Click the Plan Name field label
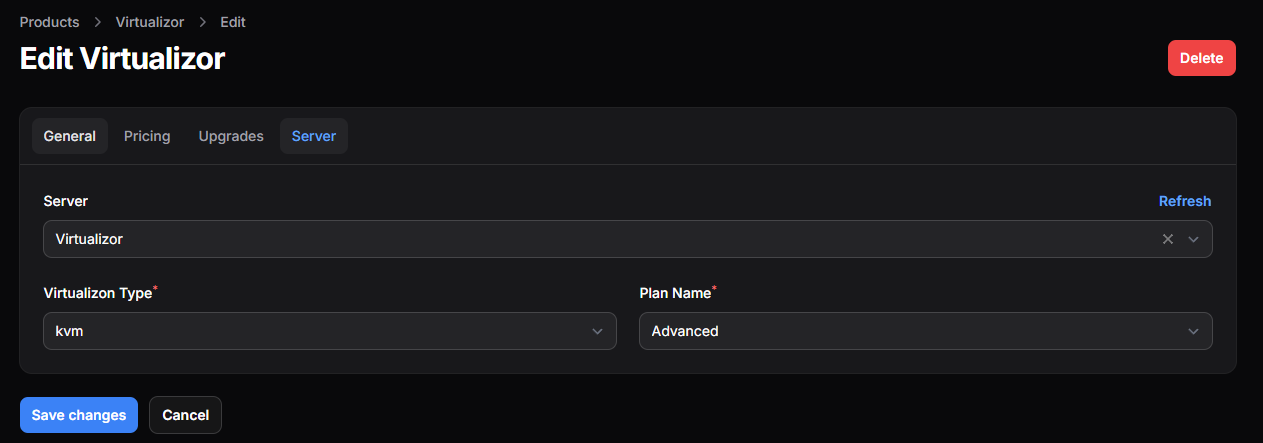The height and width of the screenshot is (443, 1263). coord(675,293)
